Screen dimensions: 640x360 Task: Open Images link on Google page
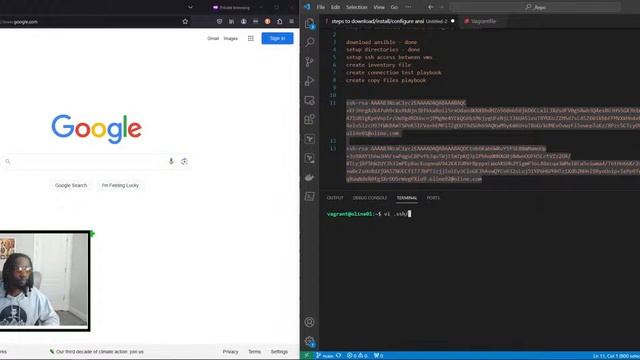coord(231,38)
